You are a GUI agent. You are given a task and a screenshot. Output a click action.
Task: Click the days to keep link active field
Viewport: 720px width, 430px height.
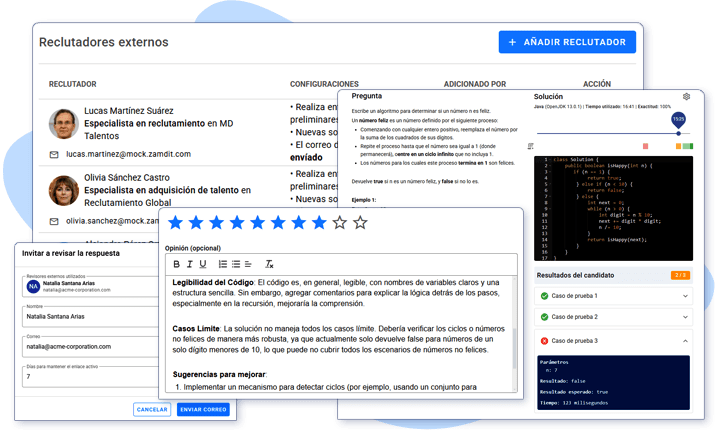(x=92, y=377)
